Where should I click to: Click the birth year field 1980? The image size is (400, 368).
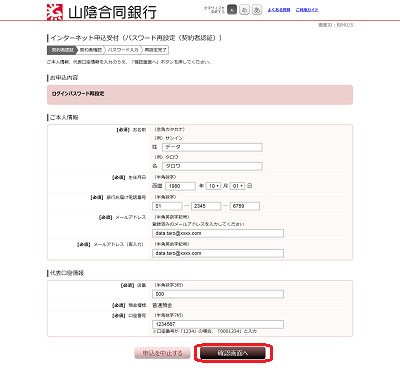click(180, 186)
